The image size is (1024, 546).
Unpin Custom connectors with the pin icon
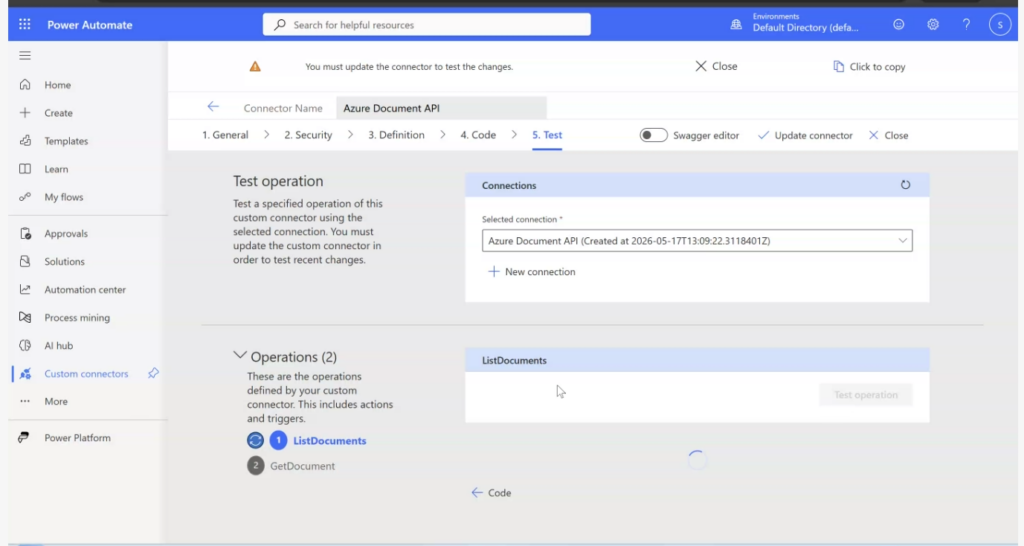153,374
